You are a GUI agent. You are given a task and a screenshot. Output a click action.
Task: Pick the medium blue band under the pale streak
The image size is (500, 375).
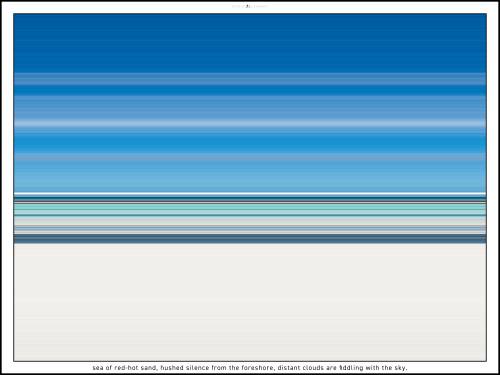tap(250, 143)
